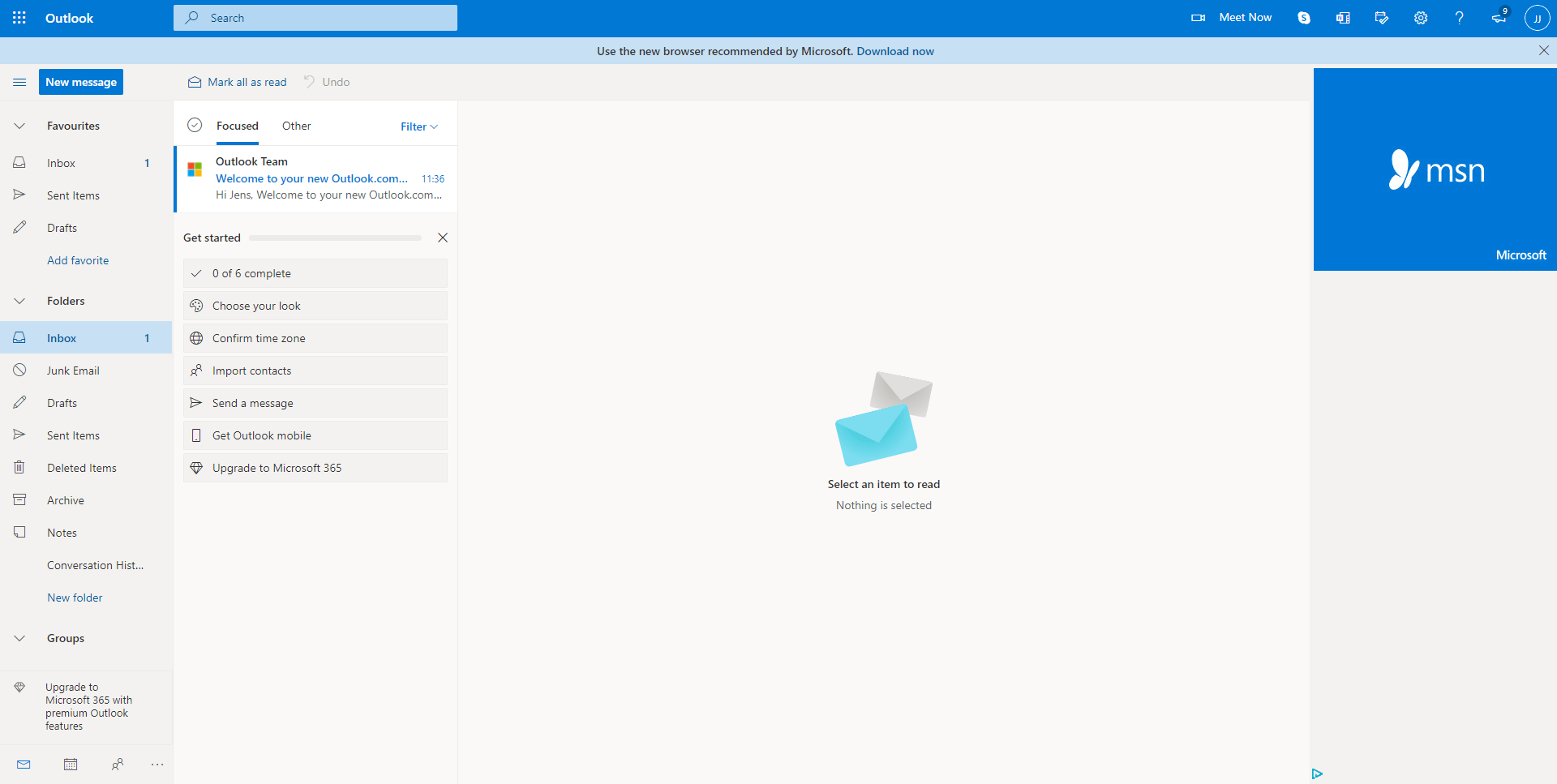Collapse the Favourites section
Screen dimensions: 1557x784
click(19, 126)
